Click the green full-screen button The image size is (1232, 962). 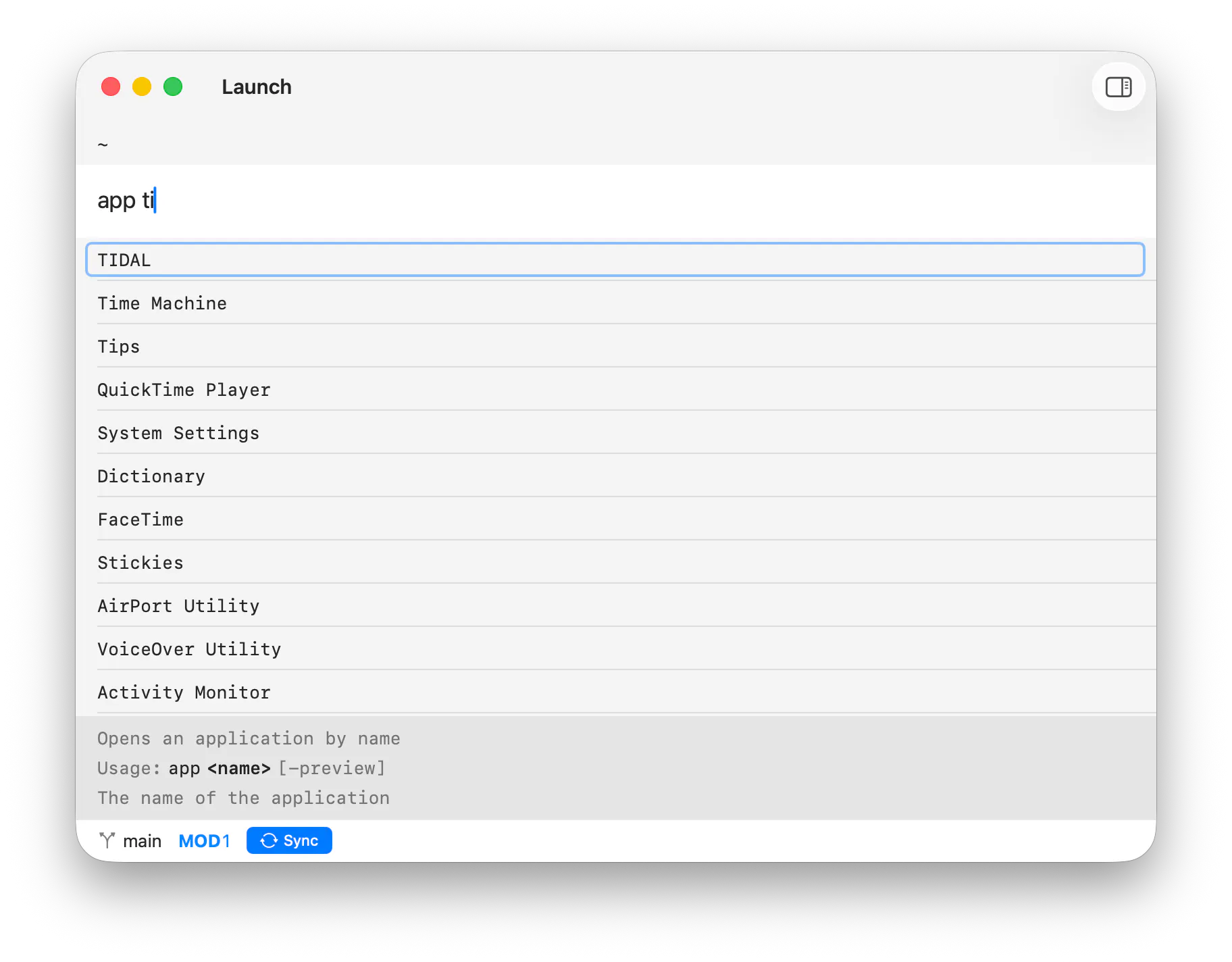(x=173, y=87)
